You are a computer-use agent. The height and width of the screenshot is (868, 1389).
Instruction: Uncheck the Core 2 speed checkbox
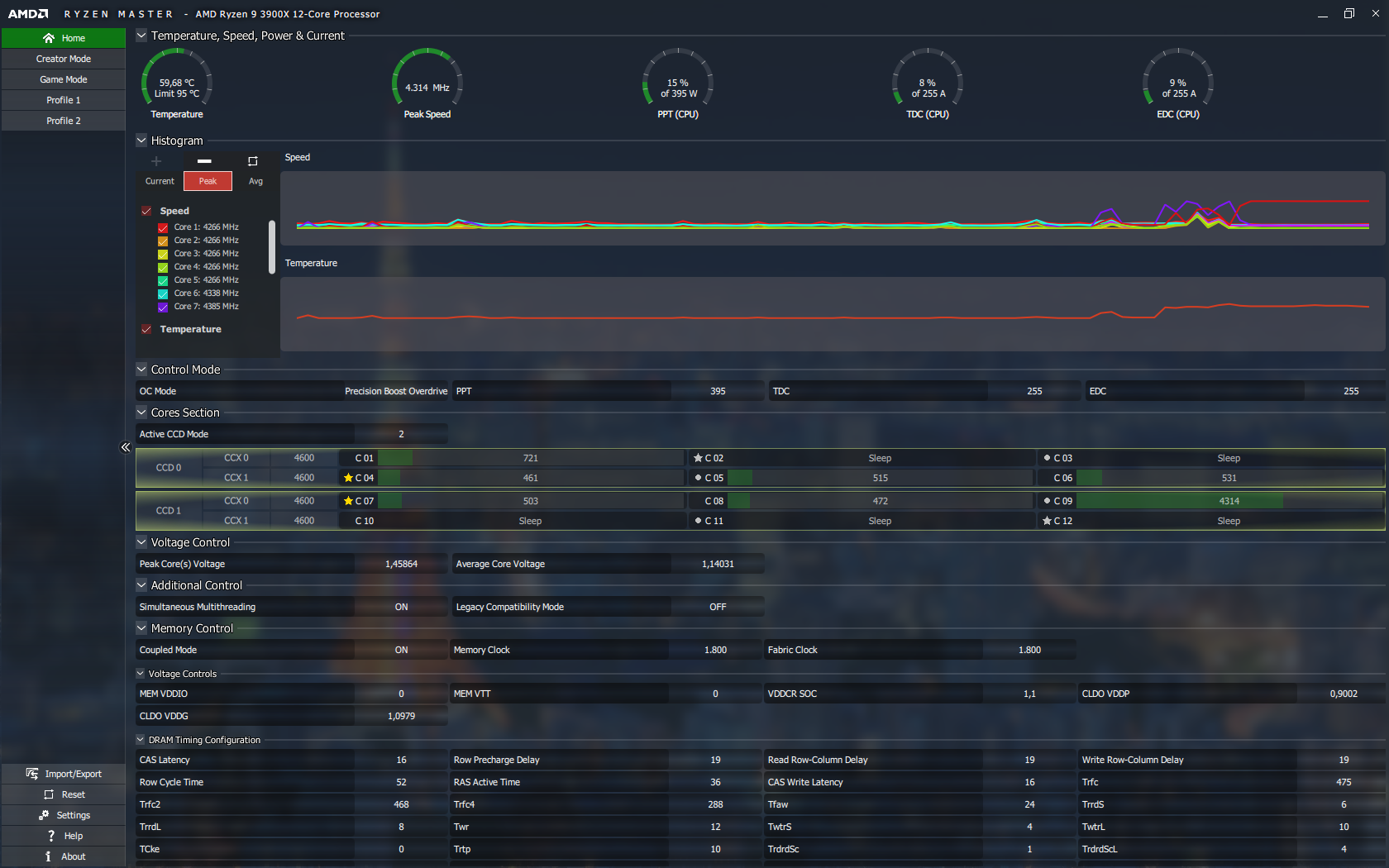click(x=163, y=241)
